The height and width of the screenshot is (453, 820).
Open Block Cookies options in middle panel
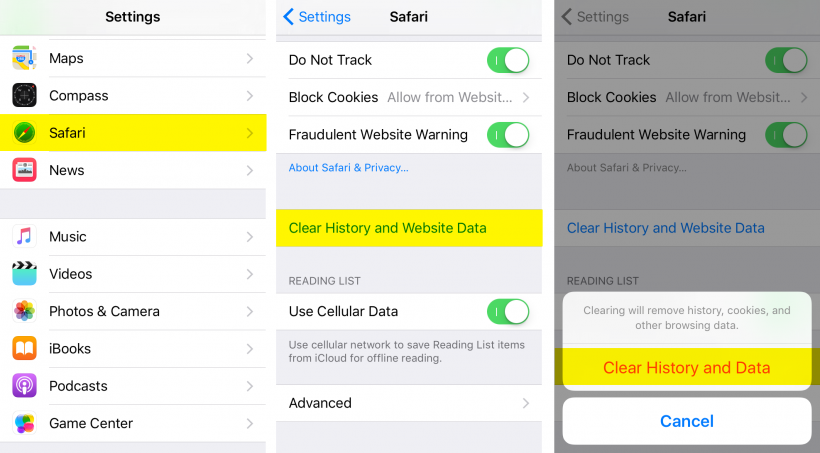click(409, 97)
